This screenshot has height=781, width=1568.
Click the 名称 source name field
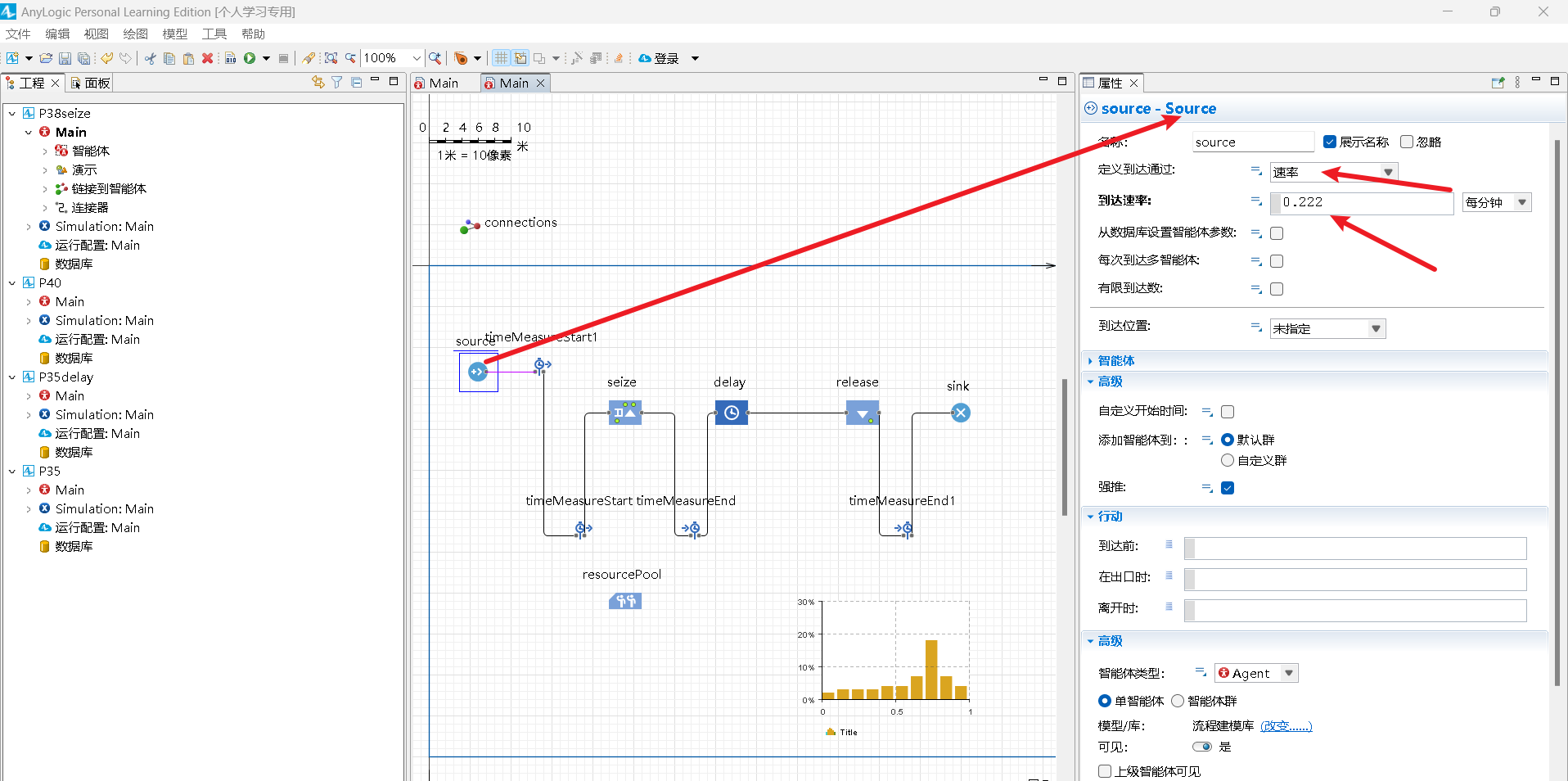1253,142
